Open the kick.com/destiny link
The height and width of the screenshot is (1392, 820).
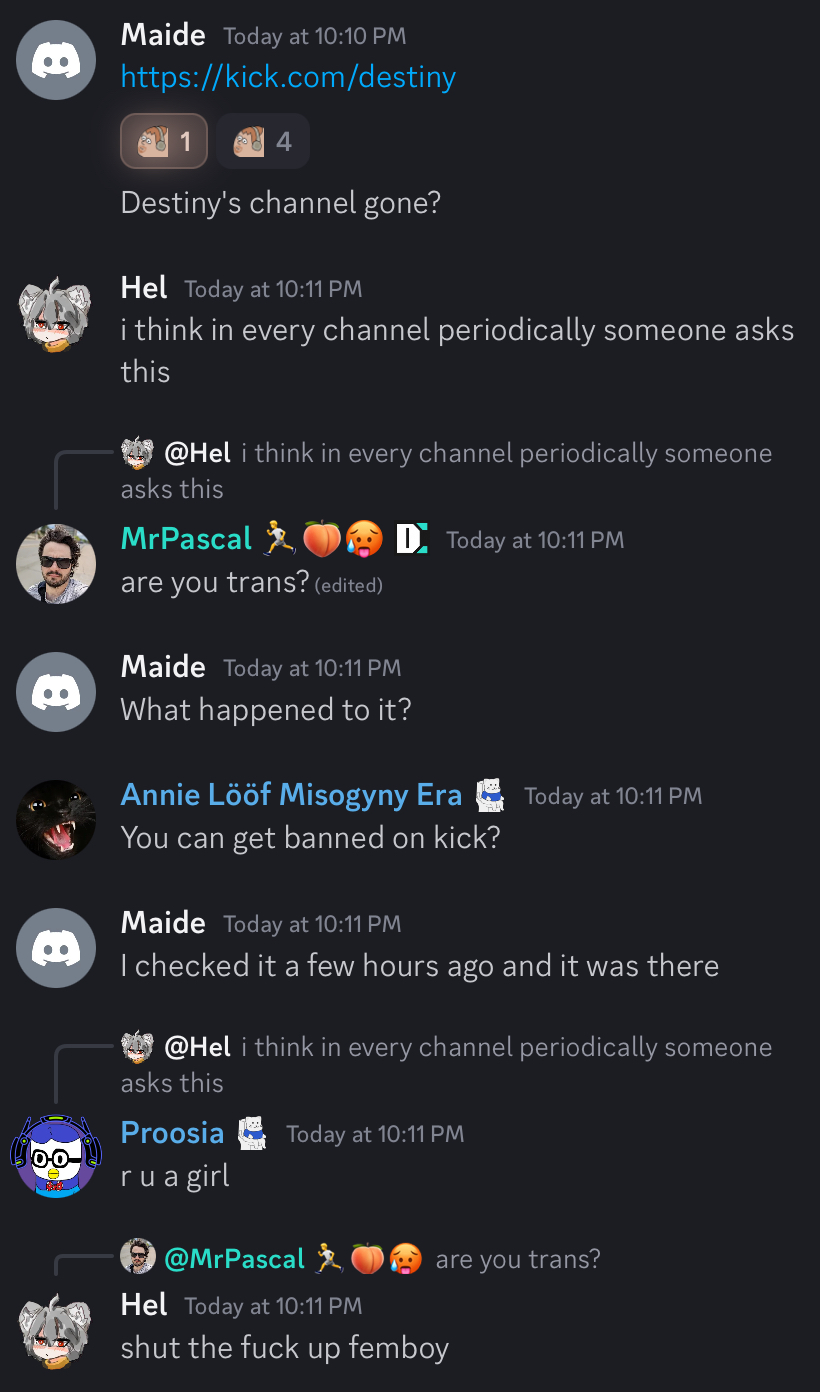[x=288, y=77]
